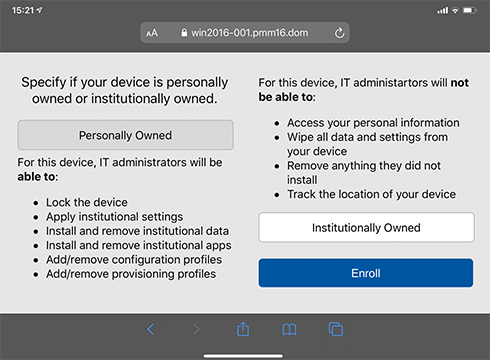Tap the Safari back arrow
Viewport: 490px width, 360px height.
click(151, 329)
